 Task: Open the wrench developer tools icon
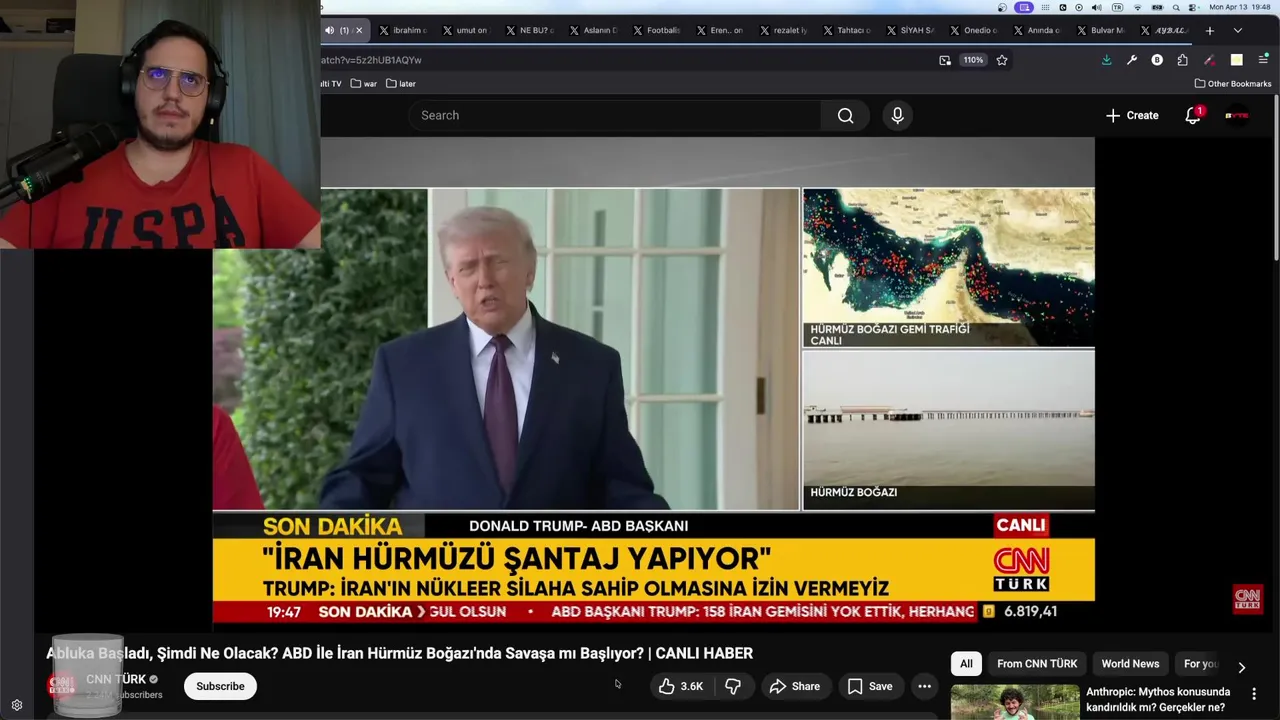pos(1132,60)
